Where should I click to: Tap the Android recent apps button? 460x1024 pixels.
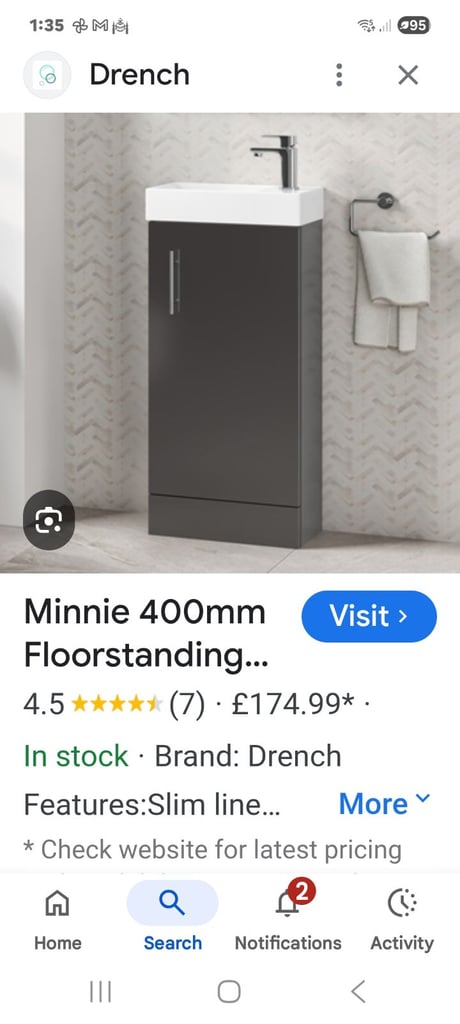coord(101,991)
